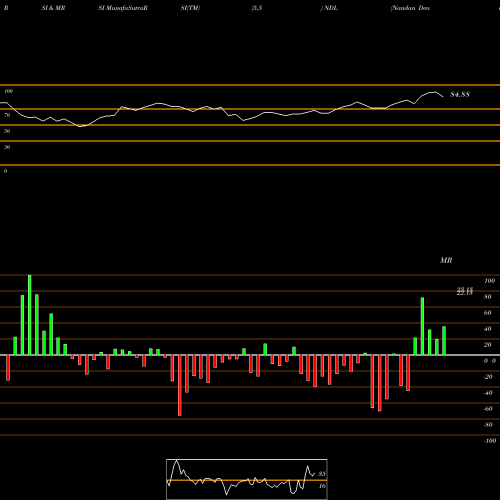500x500 pixels.
Task: Click the ') NDL' symbol text
Action: (329, 8)
